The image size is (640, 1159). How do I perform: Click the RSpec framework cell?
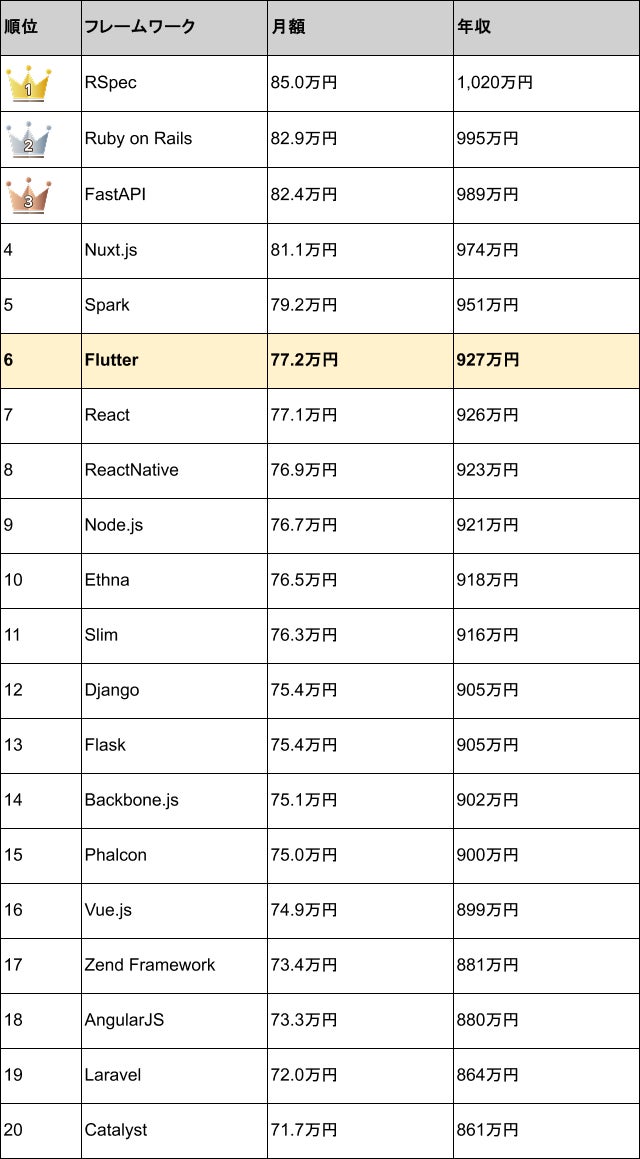click(174, 84)
